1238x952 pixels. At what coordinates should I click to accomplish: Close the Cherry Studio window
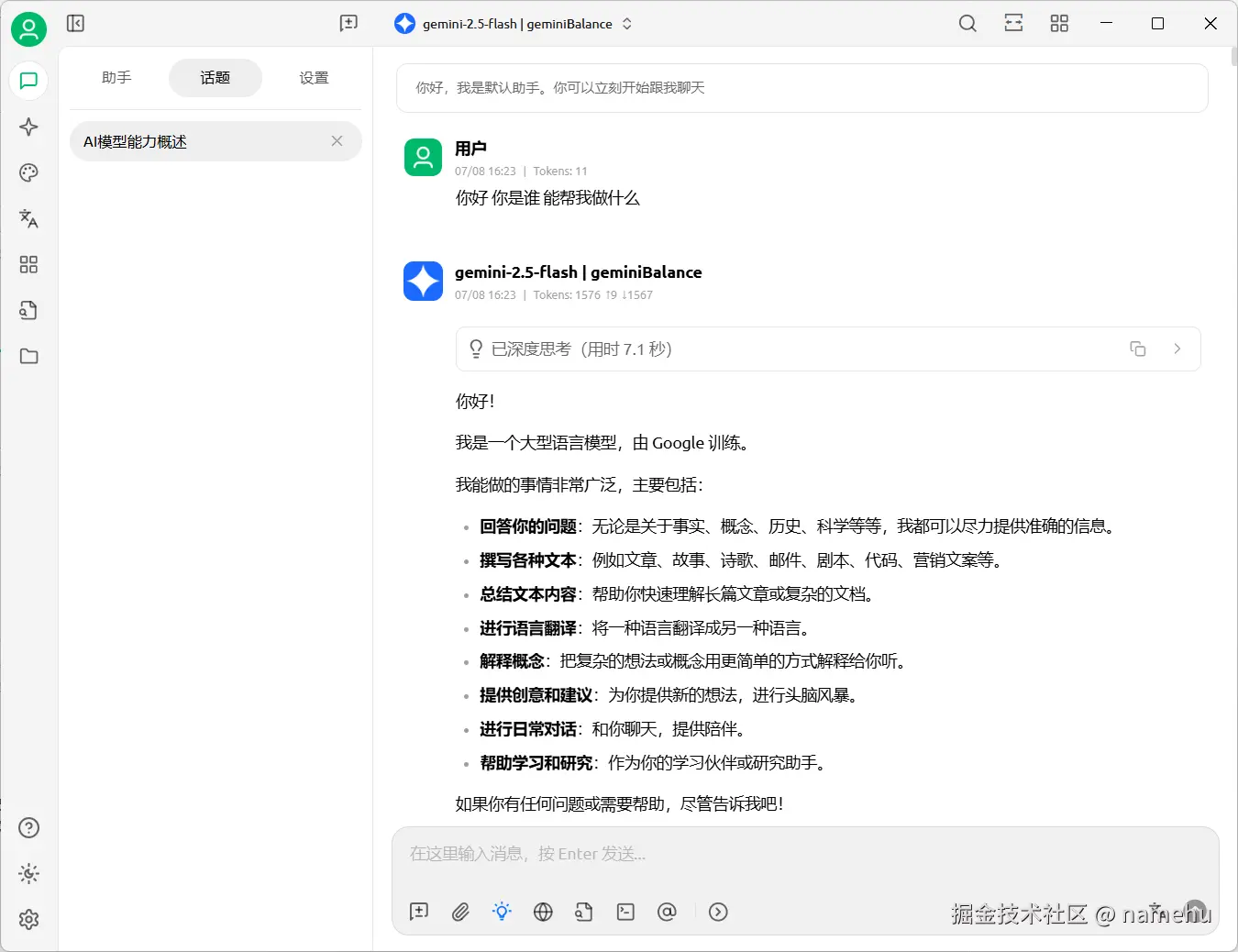click(1210, 23)
